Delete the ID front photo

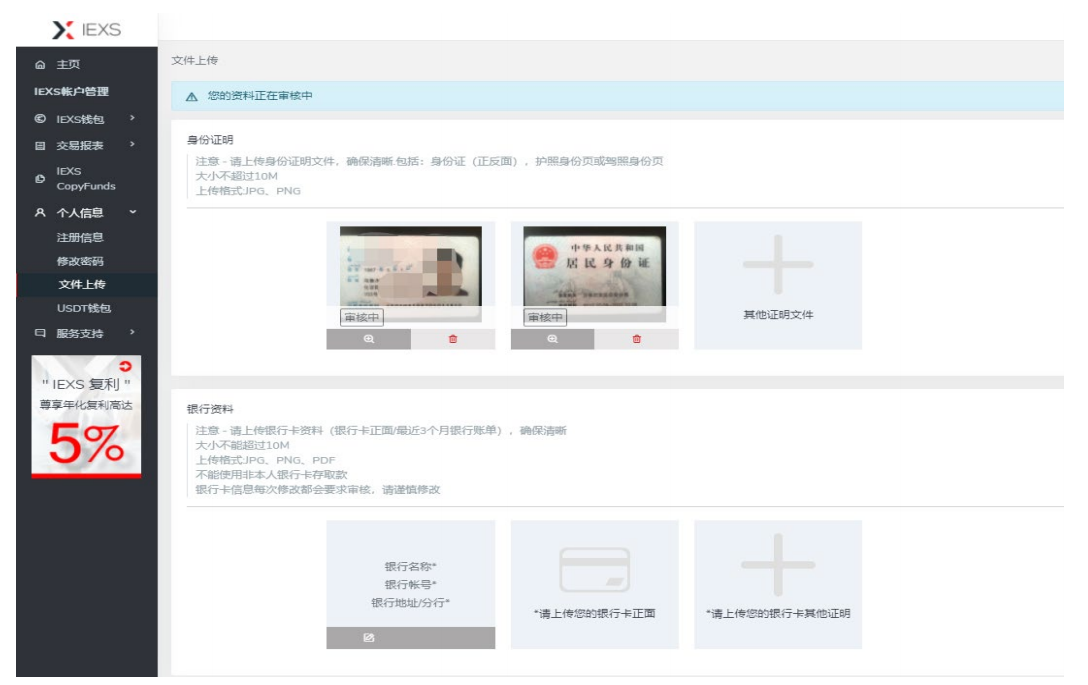(x=453, y=339)
